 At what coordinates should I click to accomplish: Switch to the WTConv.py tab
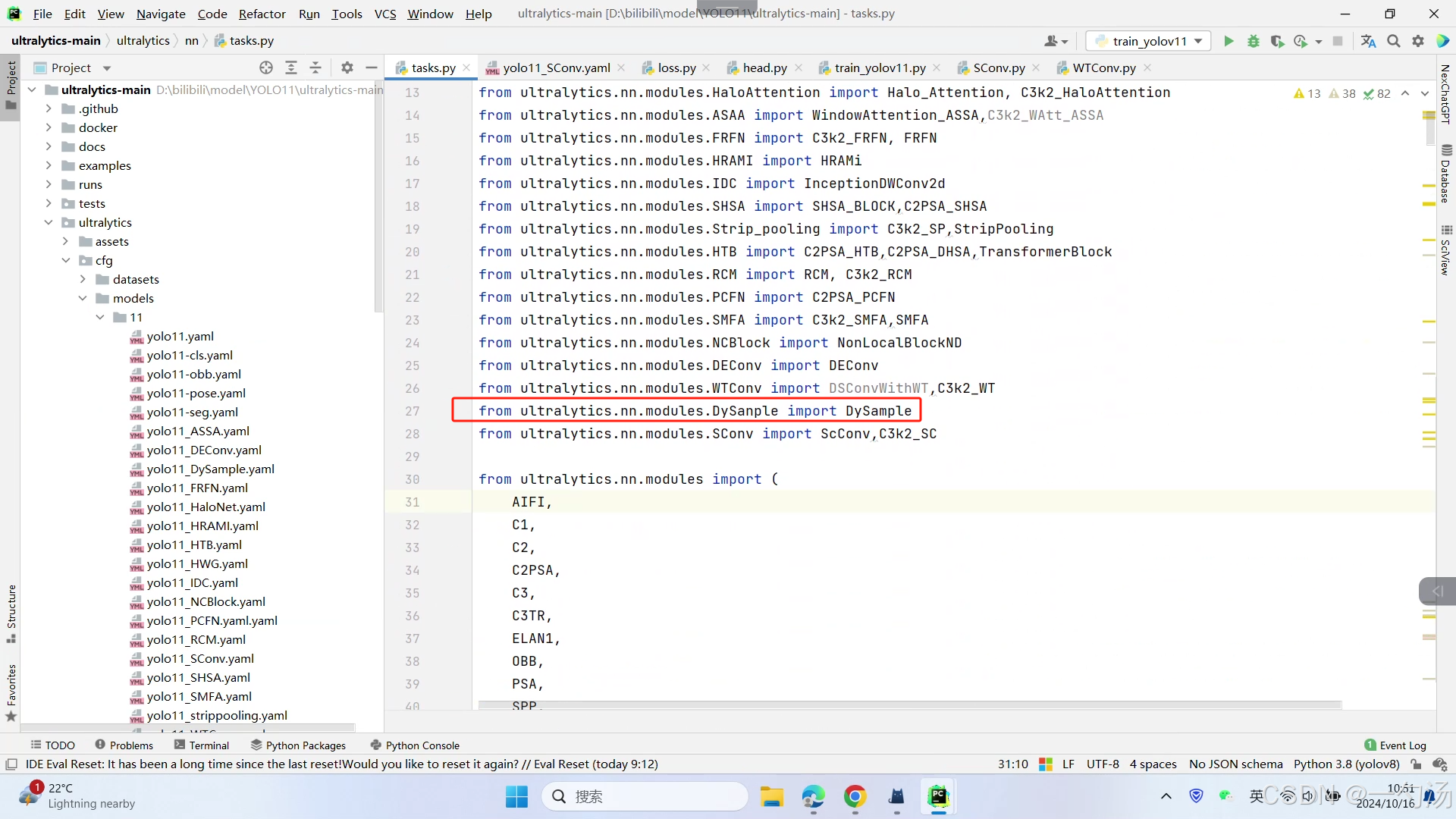tap(1103, 67)
